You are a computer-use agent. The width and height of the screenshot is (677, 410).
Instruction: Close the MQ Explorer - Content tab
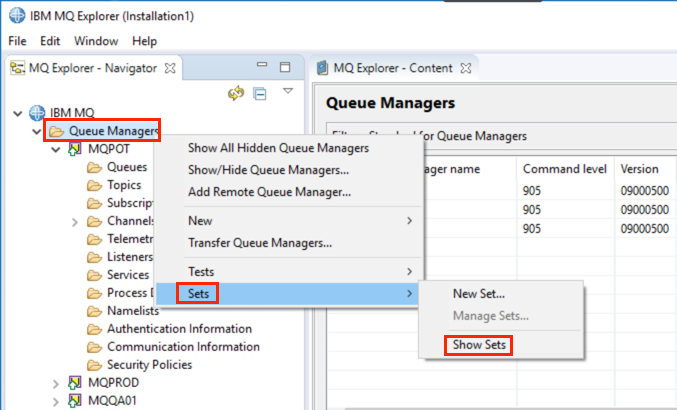pos(466,68)
